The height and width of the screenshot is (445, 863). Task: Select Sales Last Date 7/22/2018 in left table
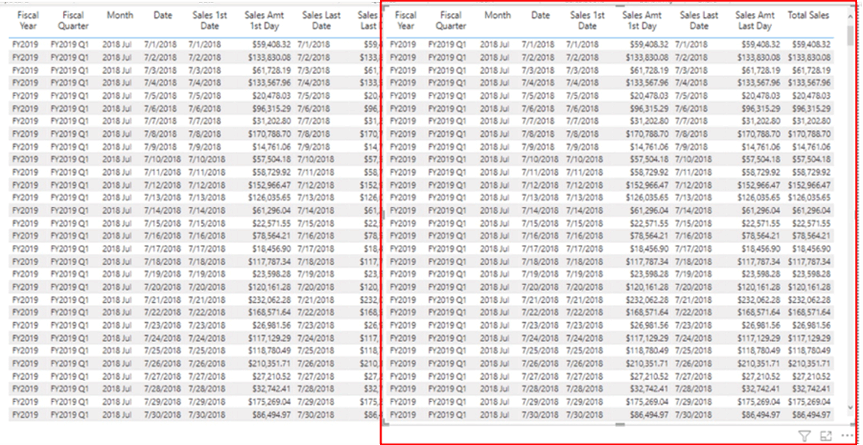pyautogui.click(x=315, y=312)
